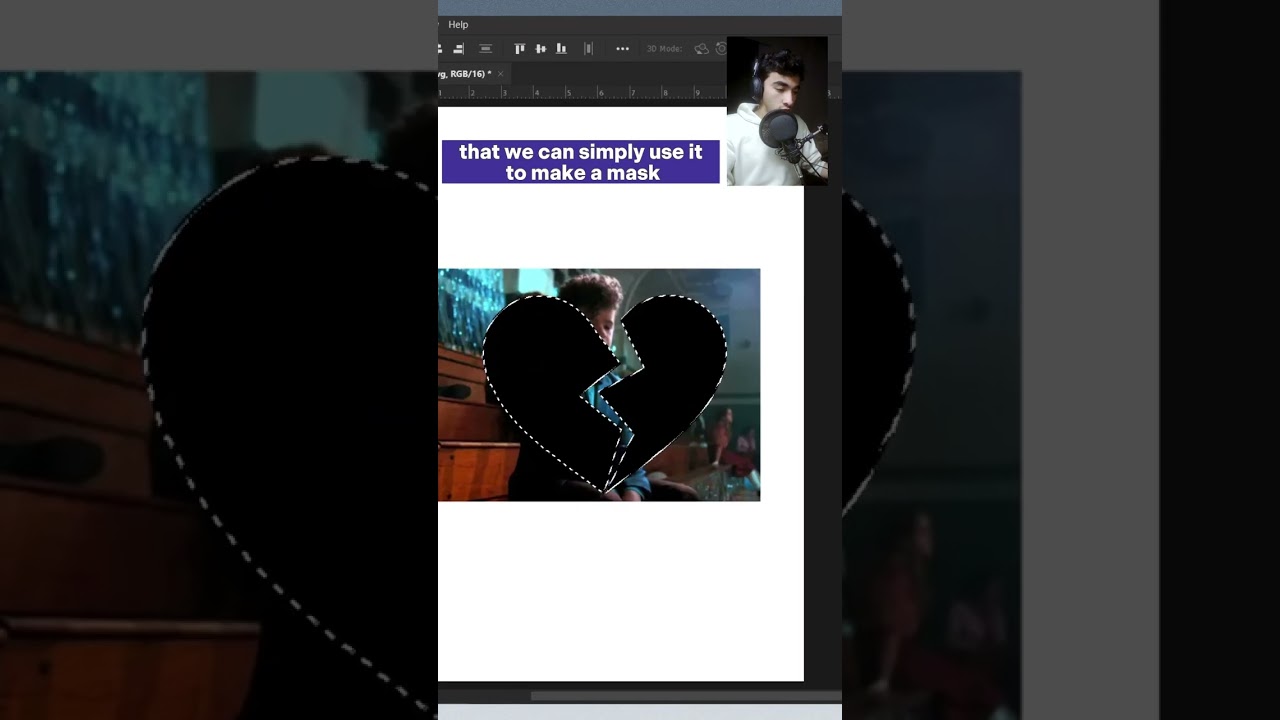Click the align top edges icon
The image size is (1280, 720).
520,49
